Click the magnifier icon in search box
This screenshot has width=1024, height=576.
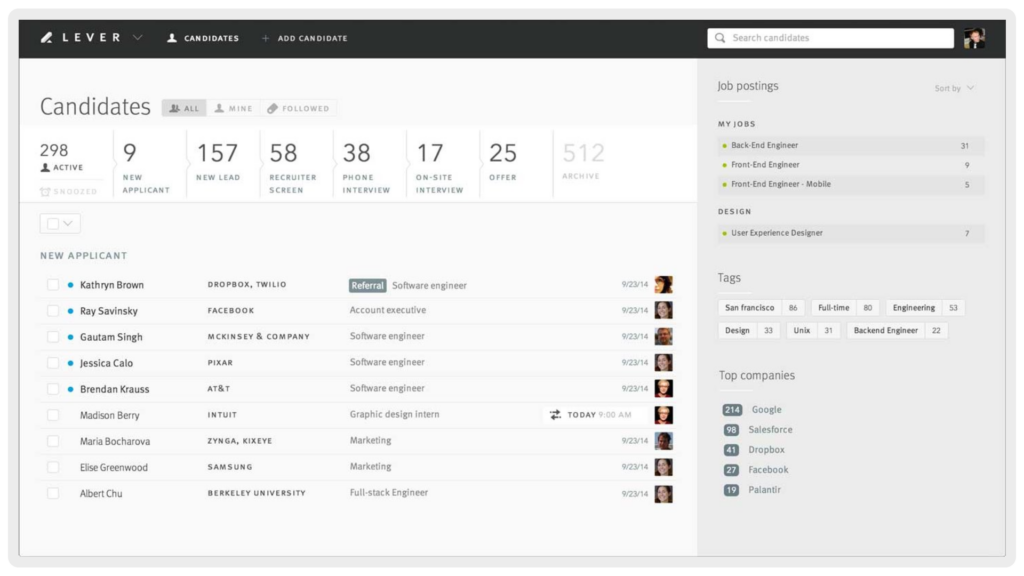click(x=720, y=38)
